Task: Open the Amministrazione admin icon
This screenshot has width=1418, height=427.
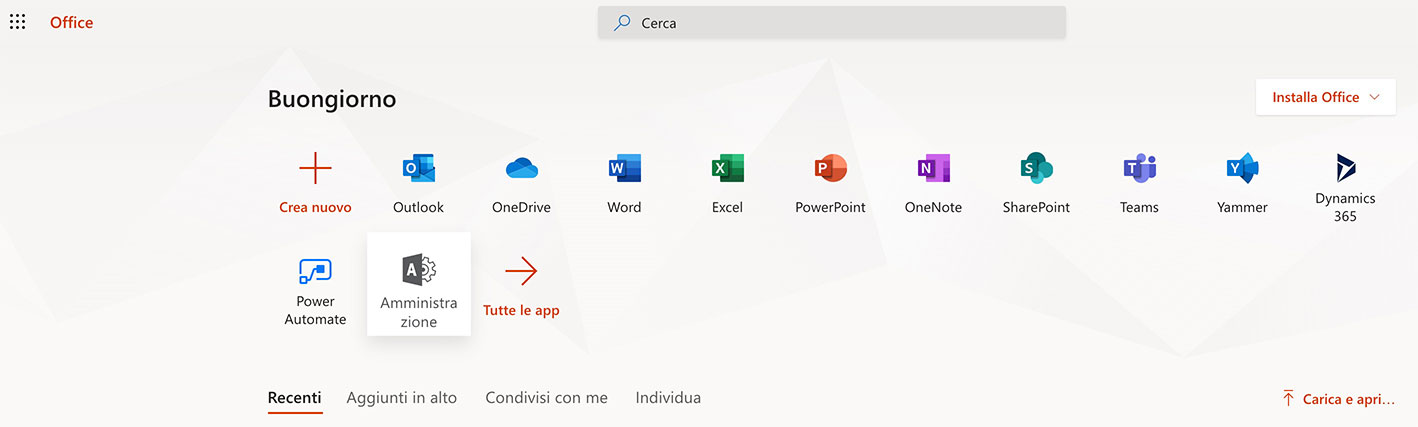Action: pos(418,270)
